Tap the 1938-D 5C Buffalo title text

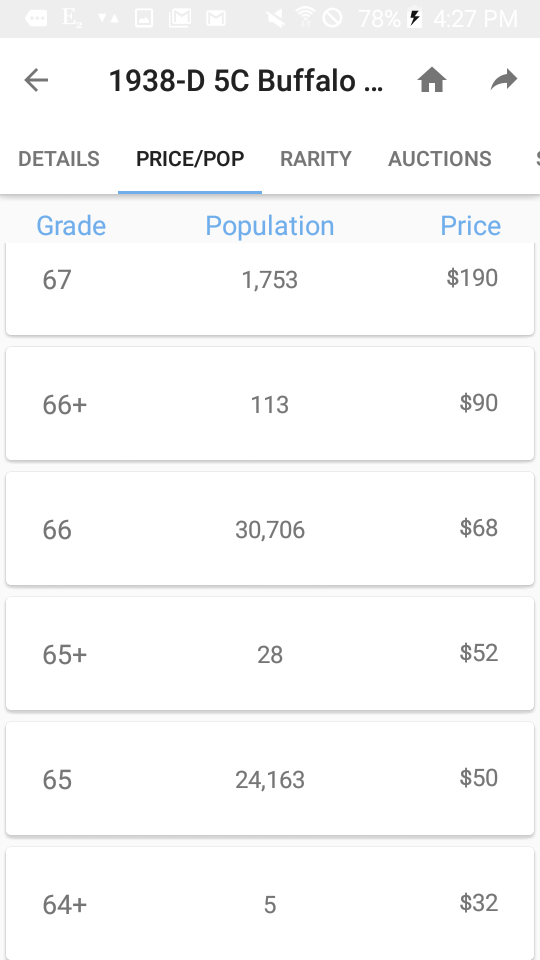click(x=246, y=81)
